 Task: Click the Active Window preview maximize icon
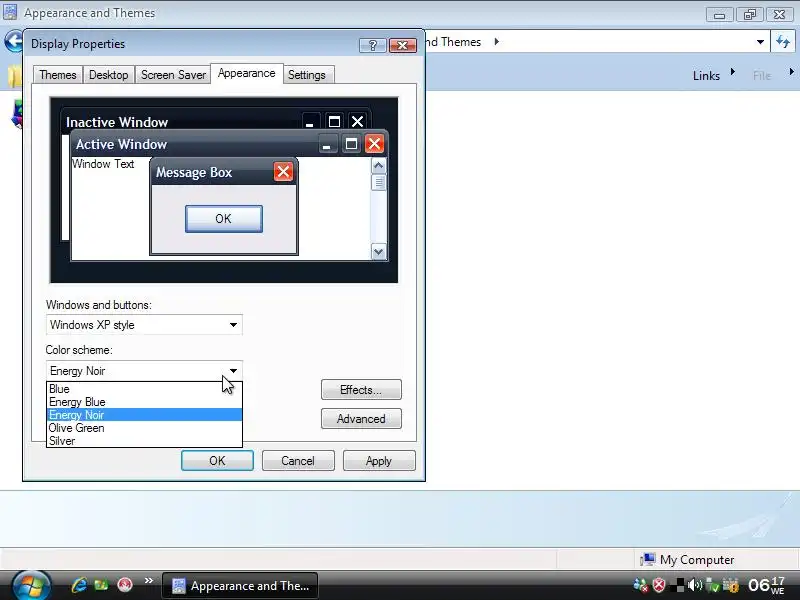point(351,144)
